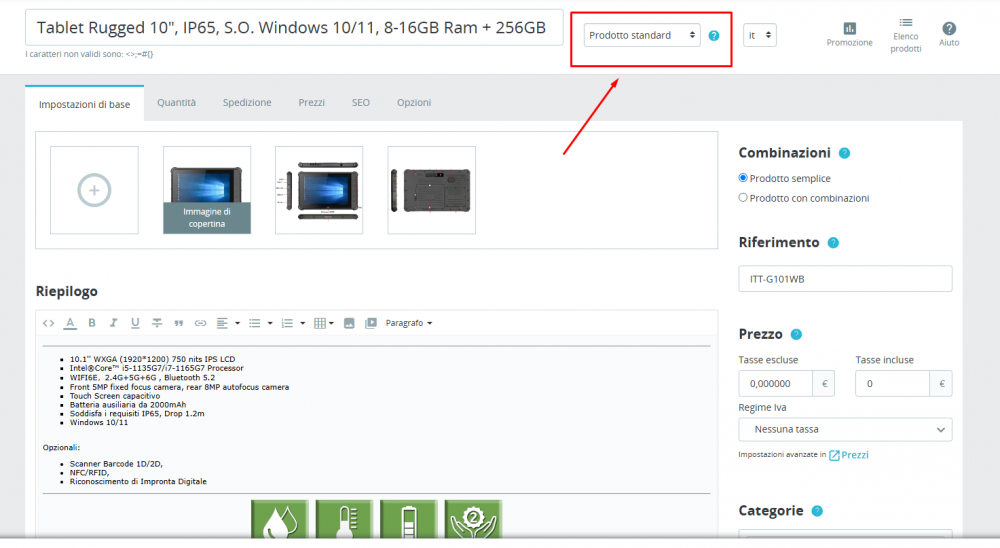Open Promozione icon in header

click(x=849, y=34)
